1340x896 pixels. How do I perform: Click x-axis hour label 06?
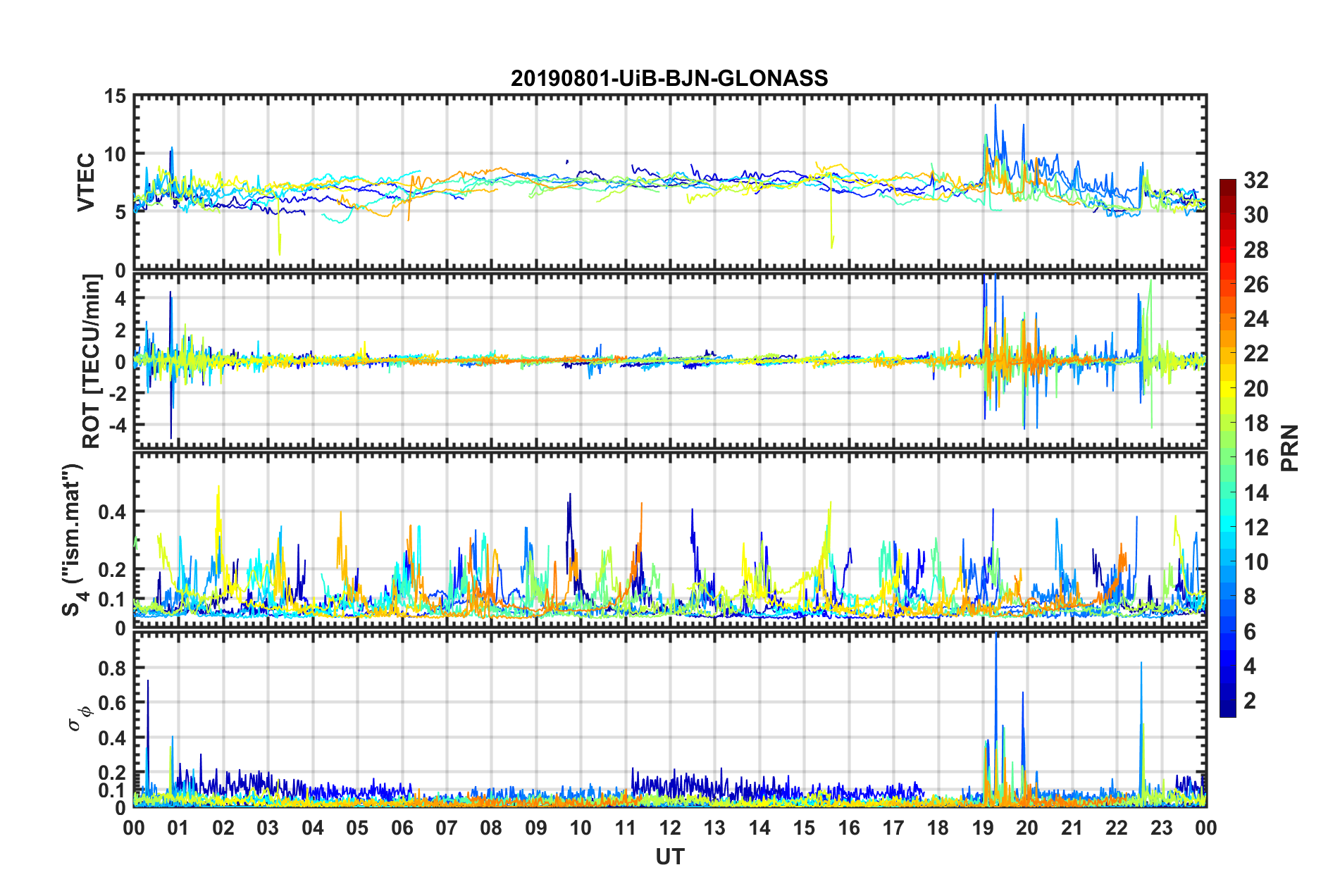[x=402, y=828]
